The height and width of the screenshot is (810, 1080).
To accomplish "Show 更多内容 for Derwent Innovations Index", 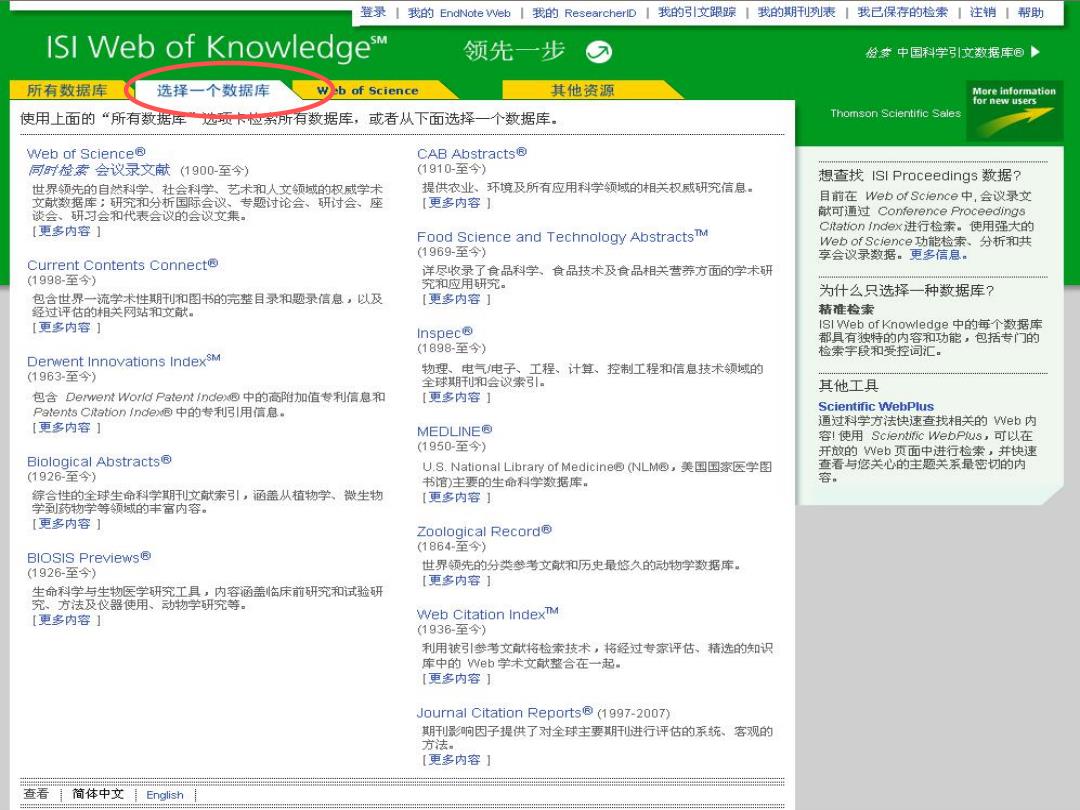I will (65, 428).
